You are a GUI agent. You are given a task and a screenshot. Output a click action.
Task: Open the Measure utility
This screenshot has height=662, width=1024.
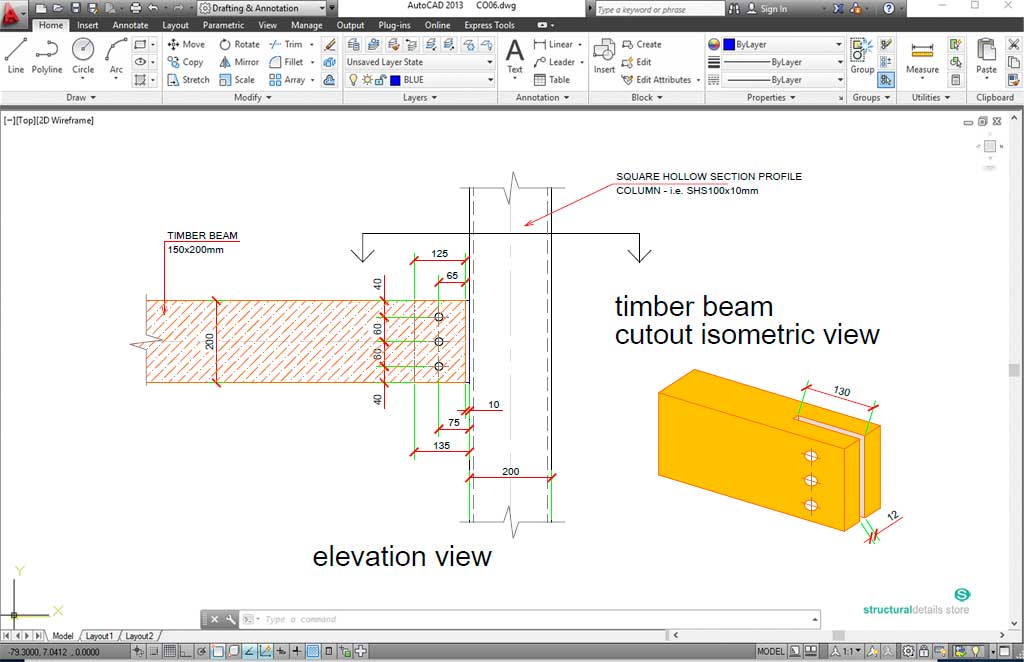coord(922,56)
